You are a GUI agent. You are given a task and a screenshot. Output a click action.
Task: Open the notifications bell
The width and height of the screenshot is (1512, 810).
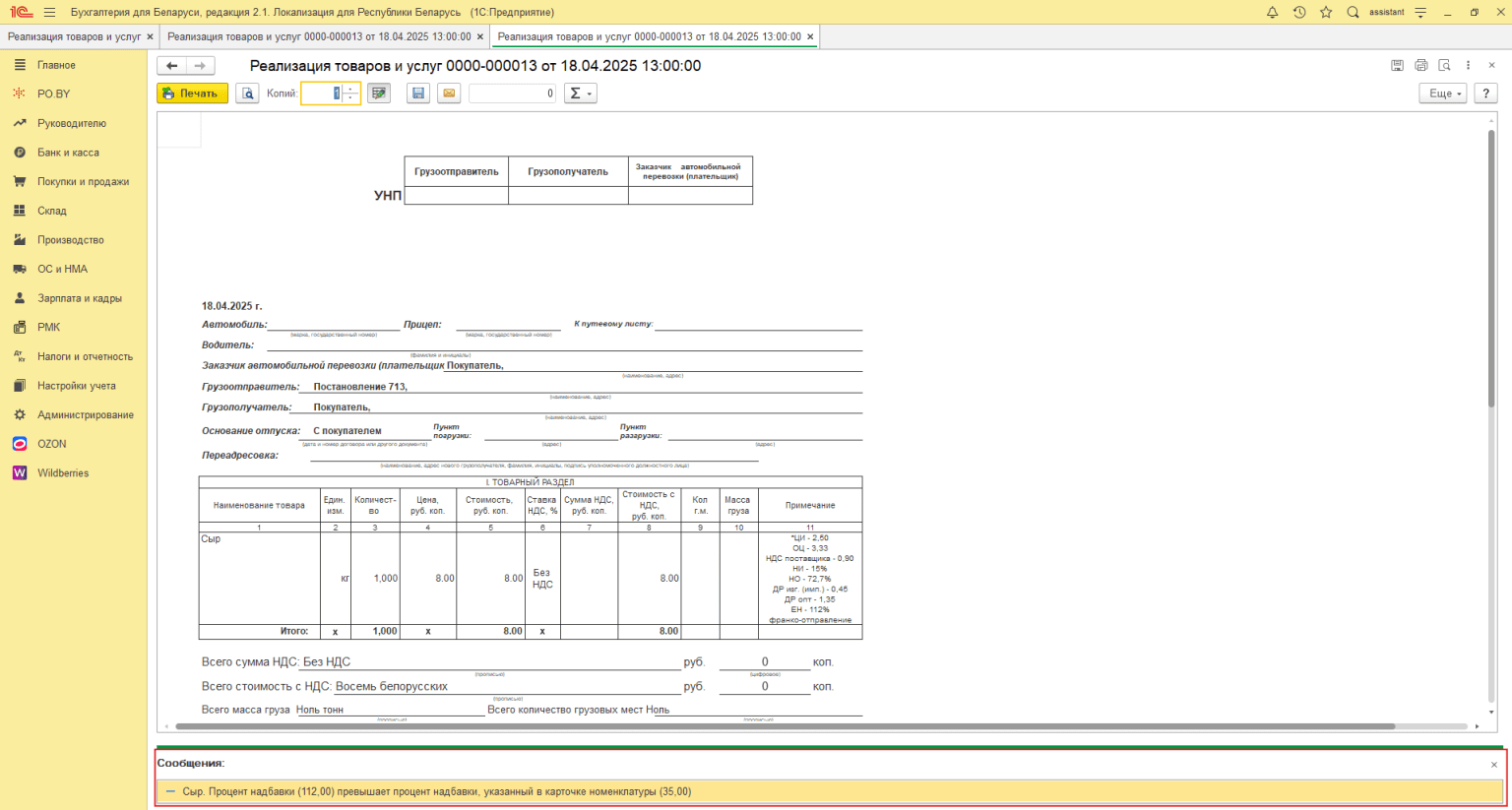click(1272, 13)
